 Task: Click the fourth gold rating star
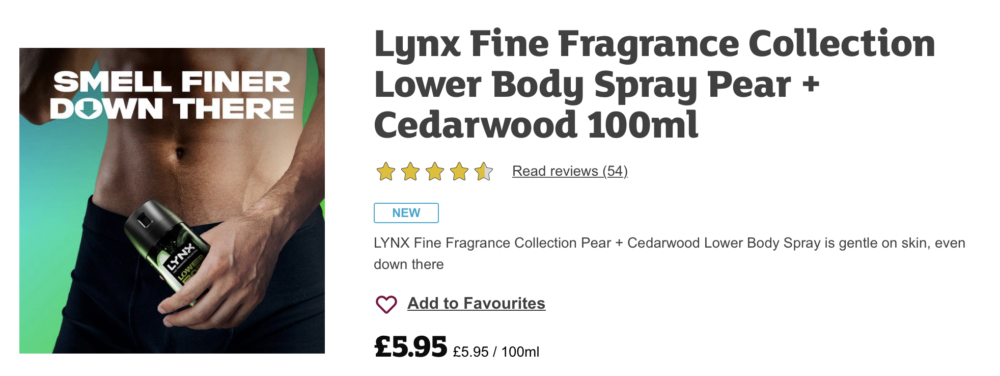pyautogui.click(x=459, y=171)
